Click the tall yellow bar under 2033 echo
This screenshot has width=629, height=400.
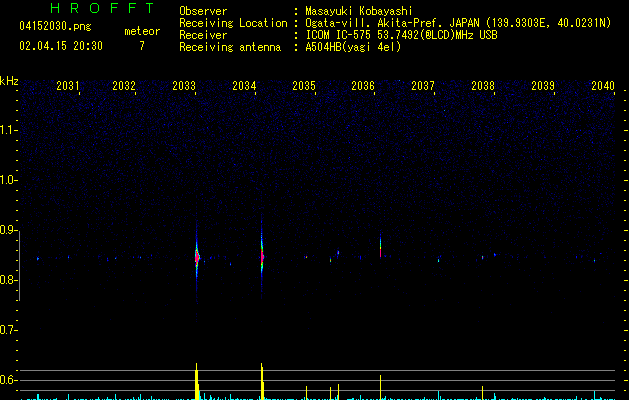click(x=197, y=381)
